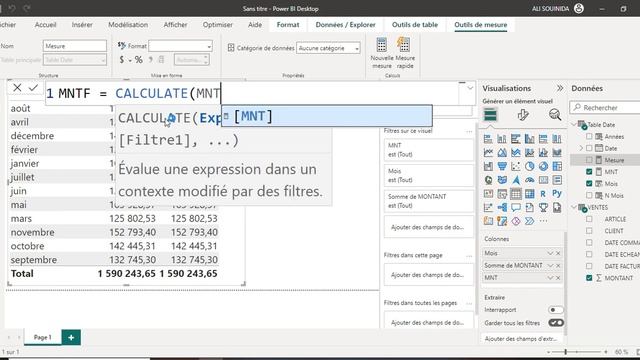Collapse the Table Date tree
This screenshot has width=640, height=360.
574,124
